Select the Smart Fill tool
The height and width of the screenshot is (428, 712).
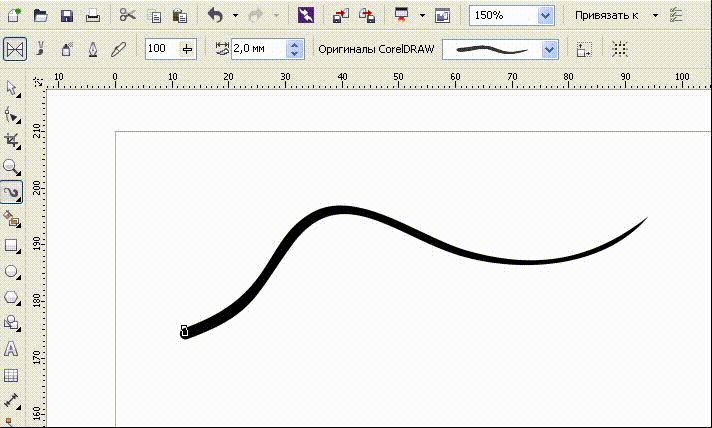pos(12,219)
